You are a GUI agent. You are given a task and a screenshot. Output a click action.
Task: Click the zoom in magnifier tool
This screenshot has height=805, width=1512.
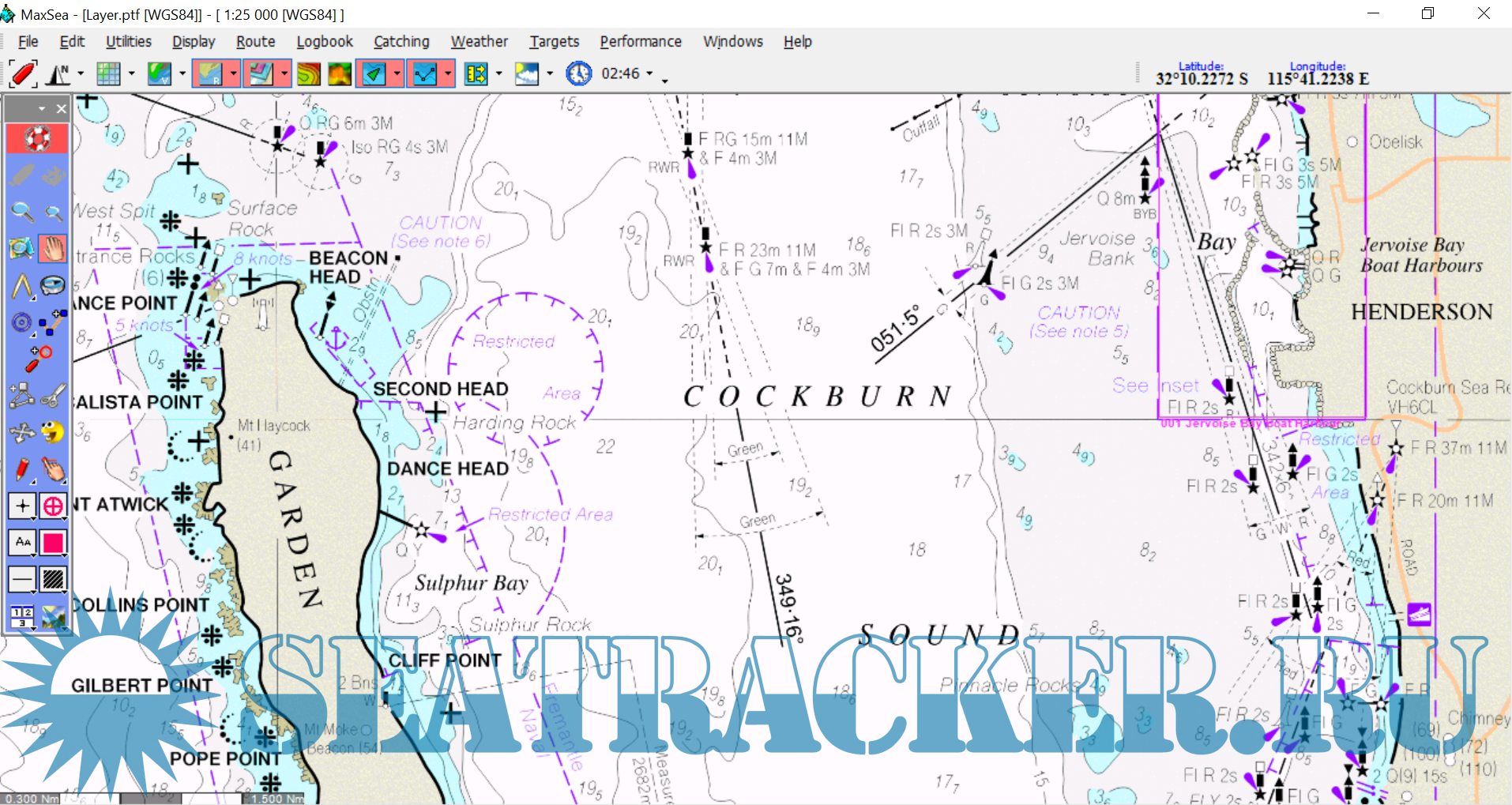22,212
